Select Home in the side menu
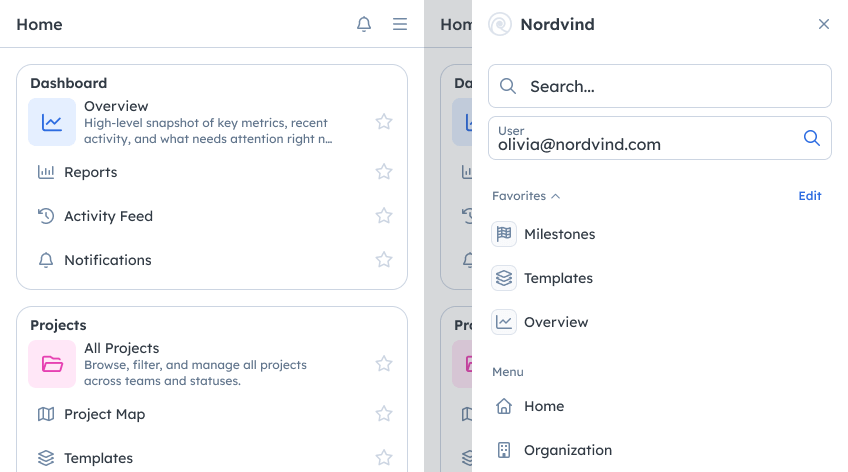Image resolution: width=848 pixels, height=472 pixels. (544, 406)
